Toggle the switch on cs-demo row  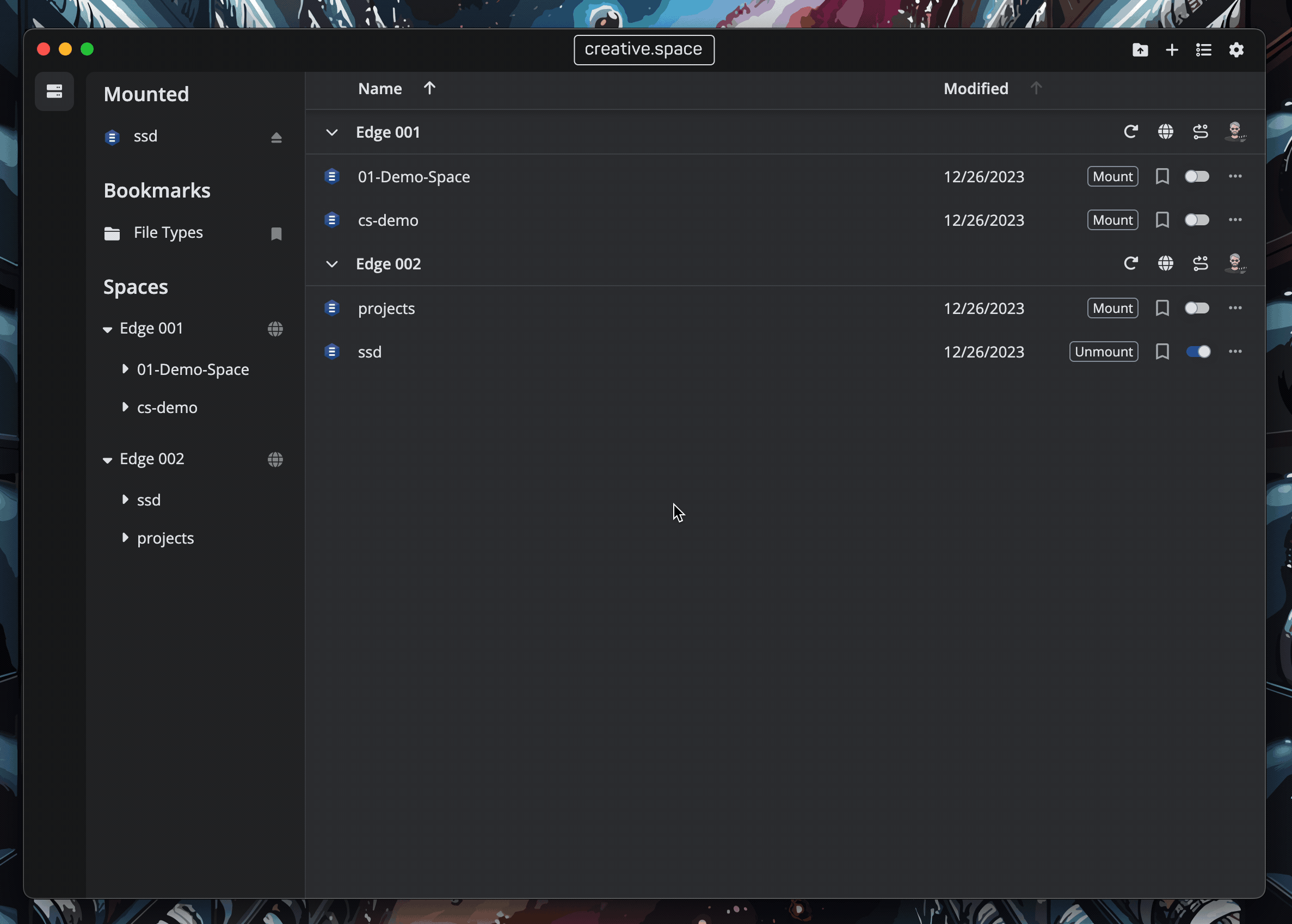1196,220
